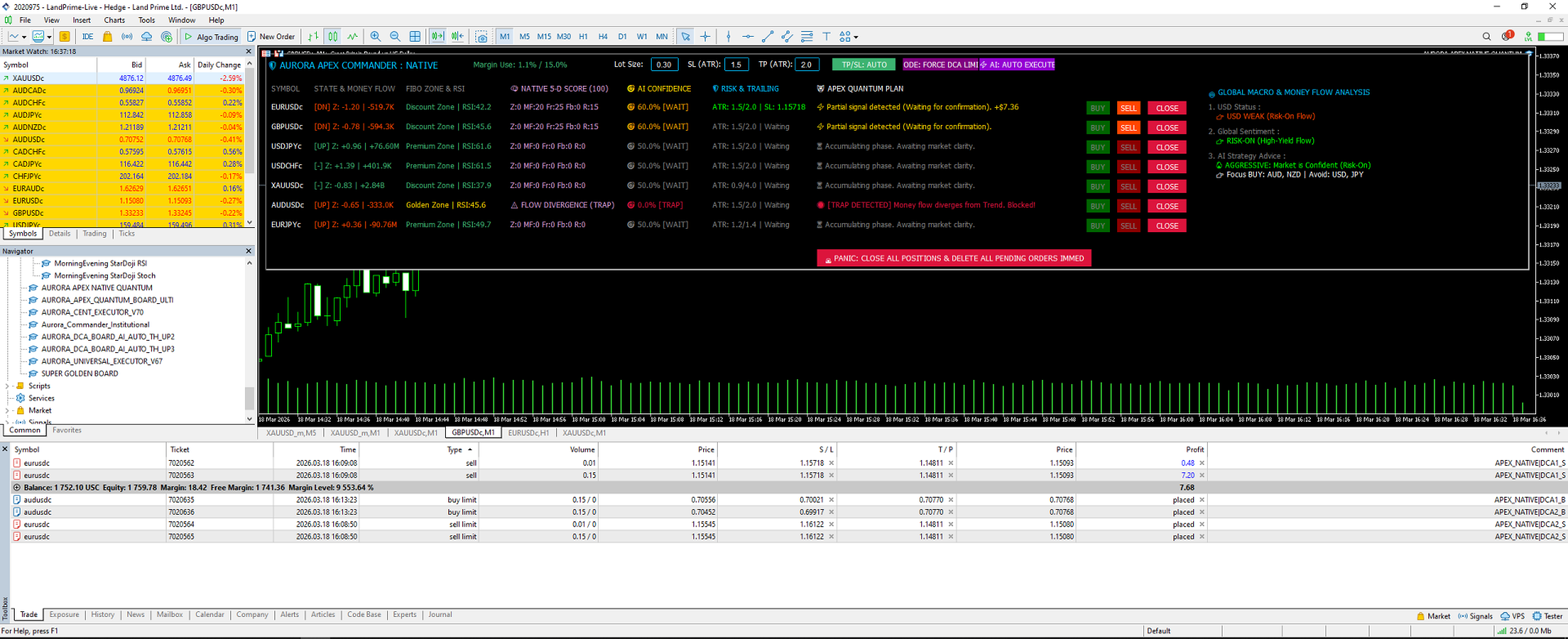
Task: Open the tile windows grid icon
Action: (x=415, y=37)
